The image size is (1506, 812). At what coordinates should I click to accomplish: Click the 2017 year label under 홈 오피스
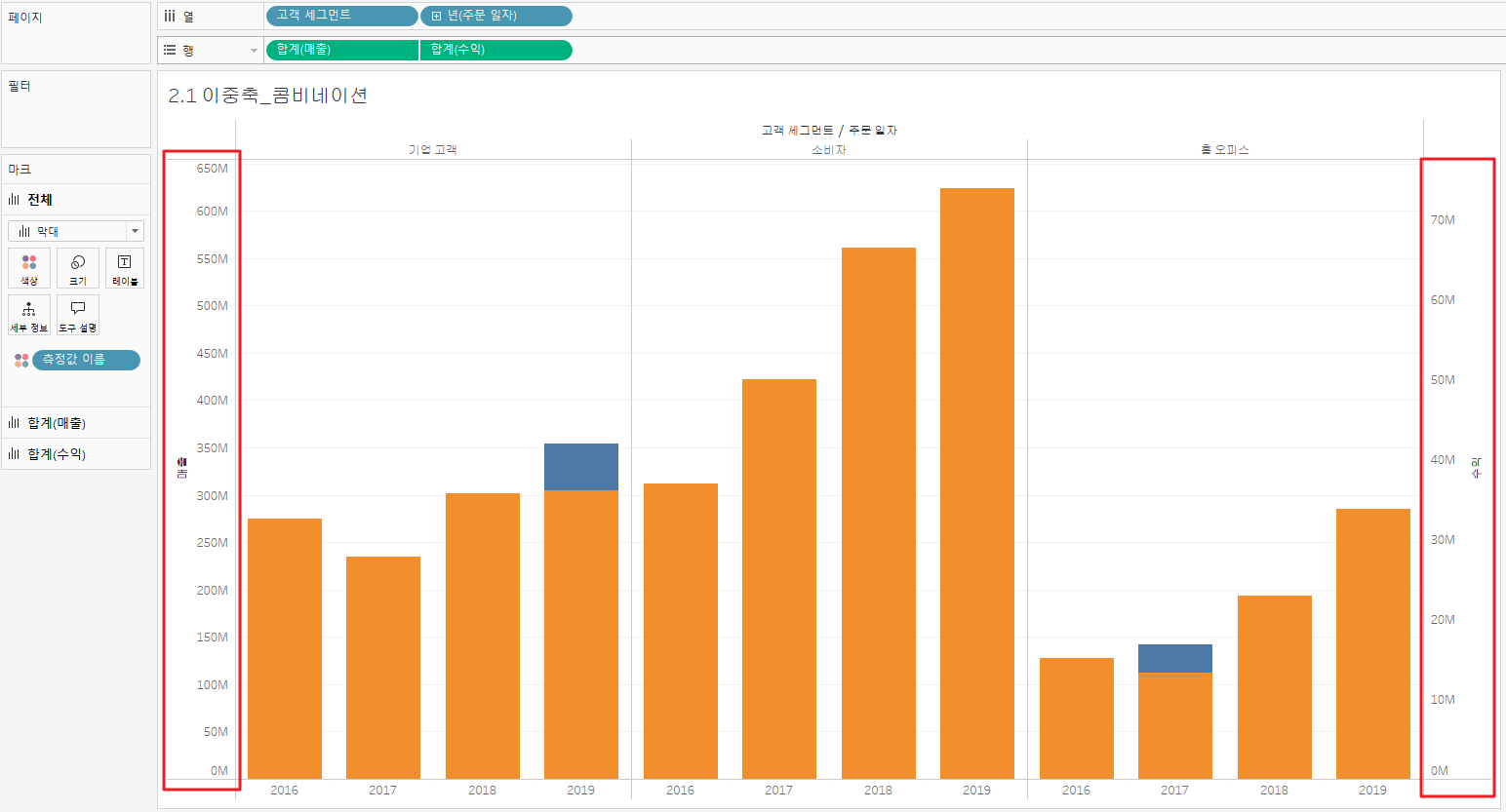pyautogui.click(x=1175, y=791)
